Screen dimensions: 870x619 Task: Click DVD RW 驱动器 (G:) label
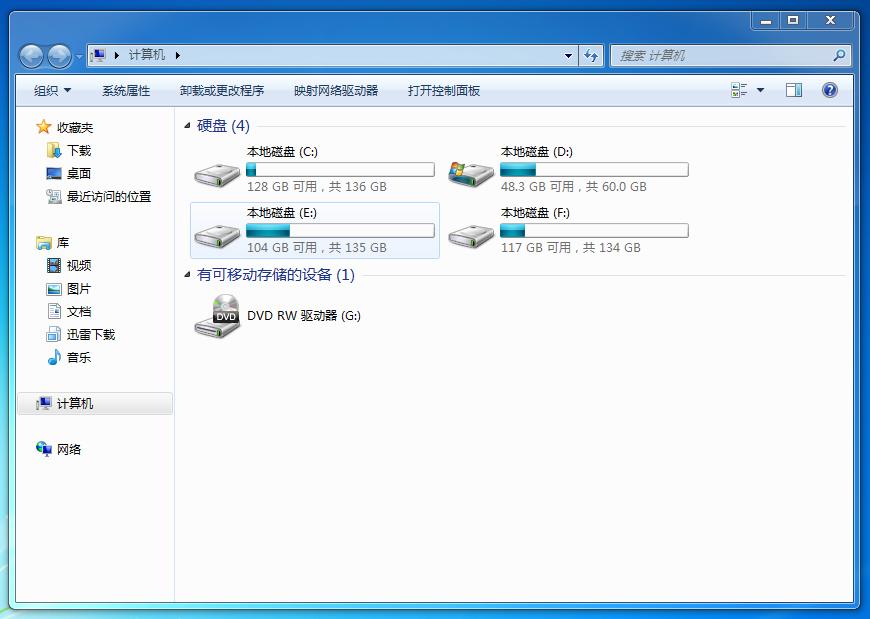click(x=304, y=316)
